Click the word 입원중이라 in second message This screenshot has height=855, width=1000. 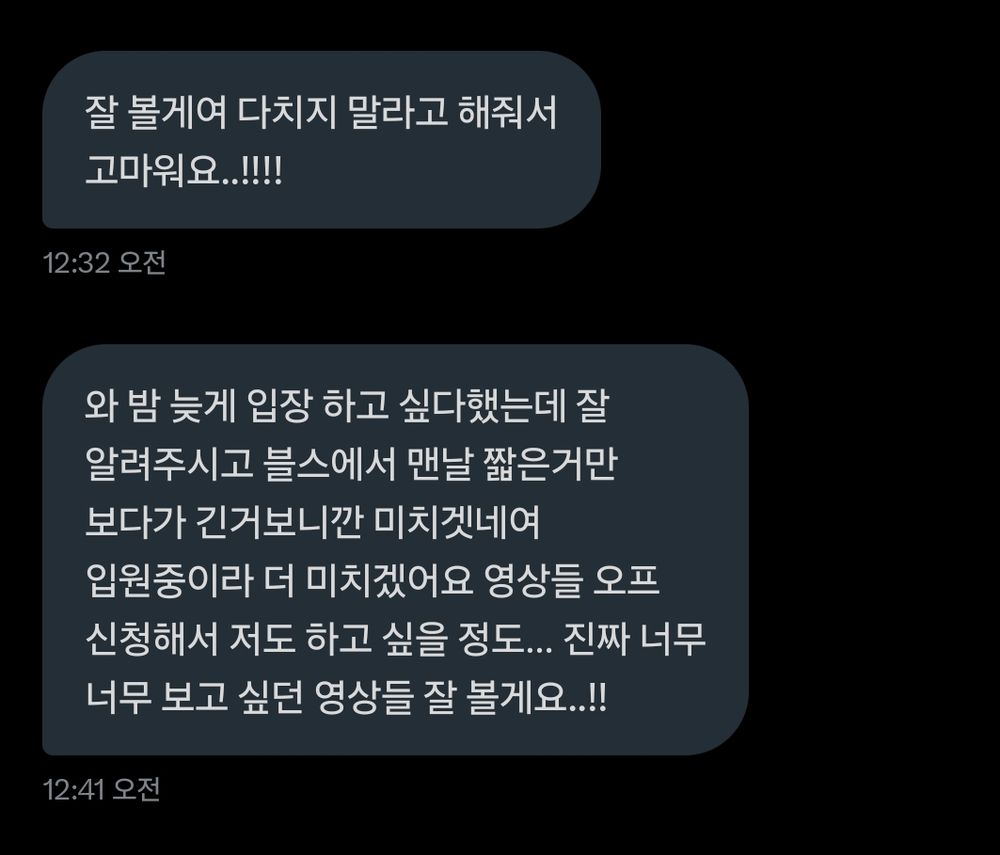(168, 581)
